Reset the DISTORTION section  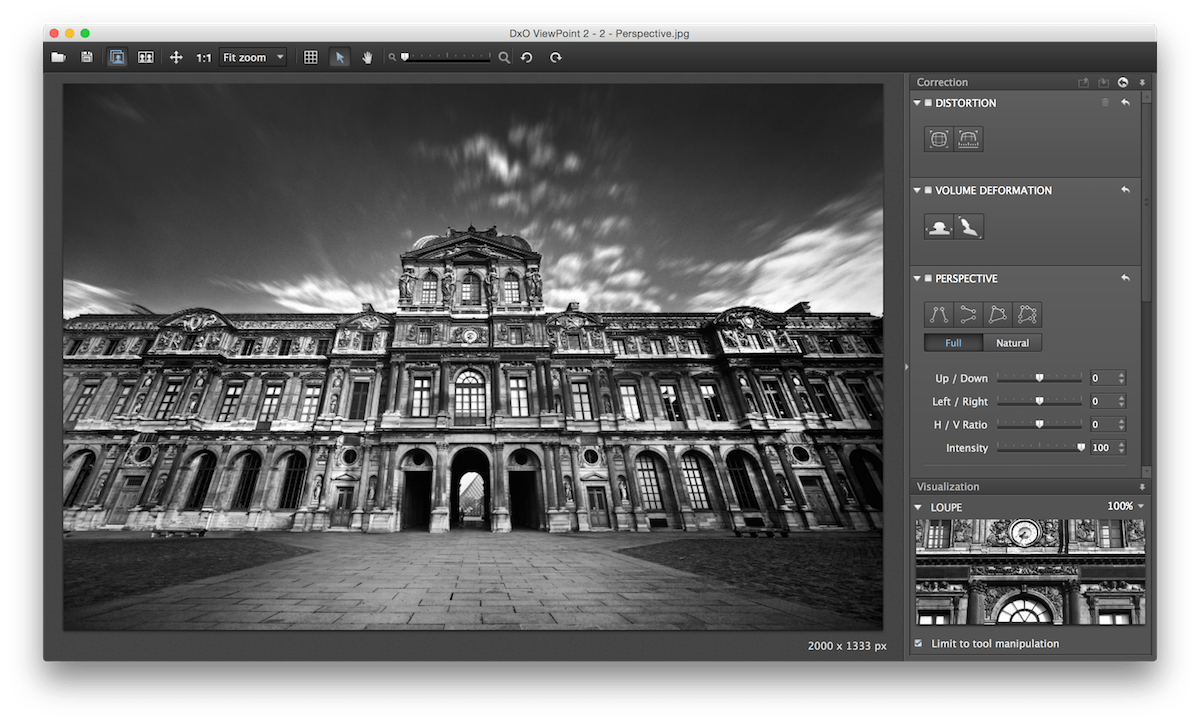pos(1125,103)
